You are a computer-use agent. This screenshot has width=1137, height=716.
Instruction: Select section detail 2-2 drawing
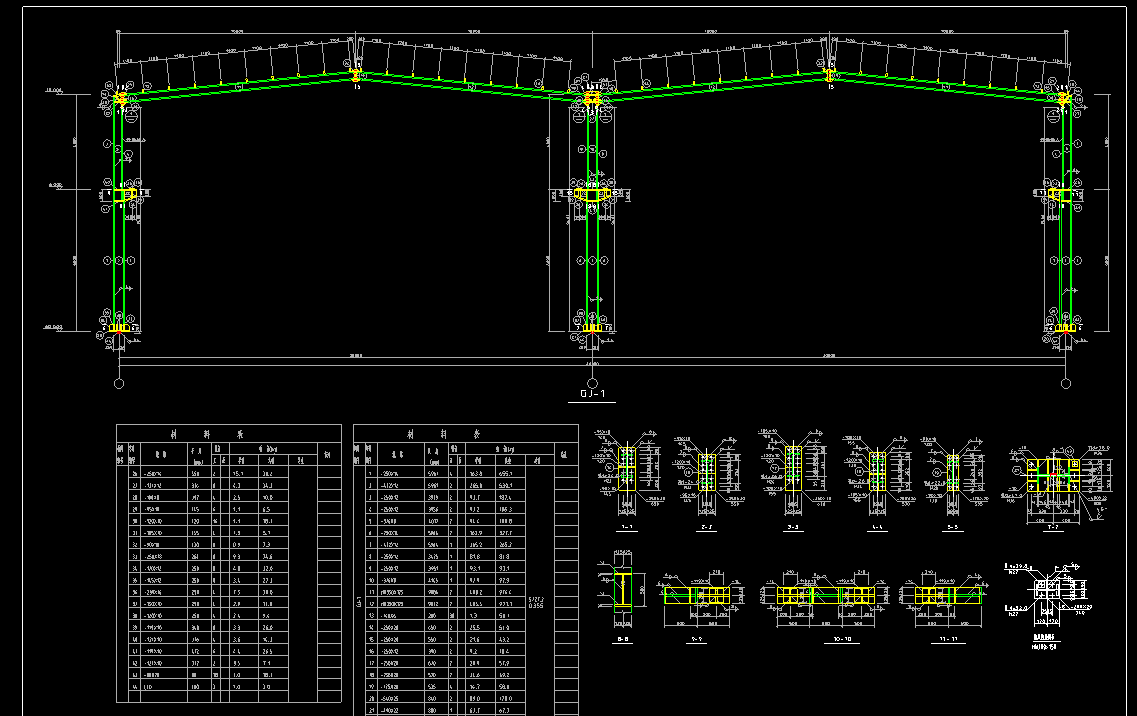[708, 472]
